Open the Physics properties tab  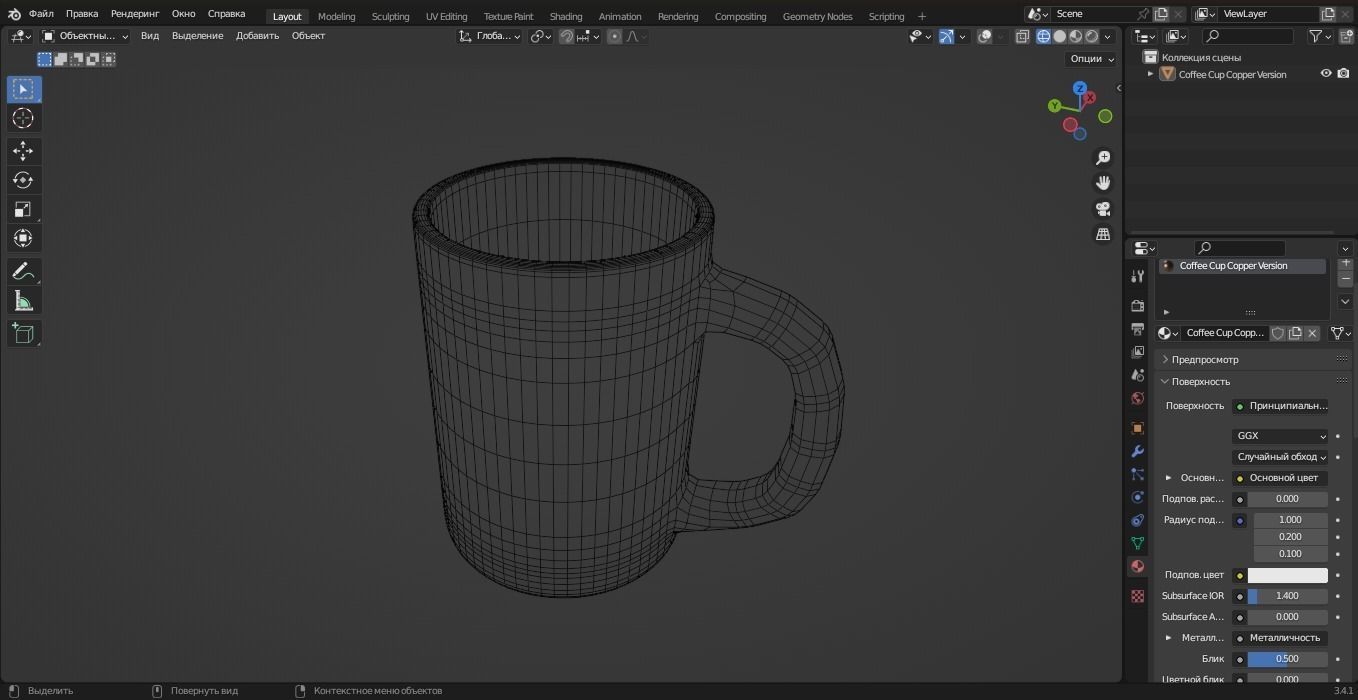[1137, 497]
